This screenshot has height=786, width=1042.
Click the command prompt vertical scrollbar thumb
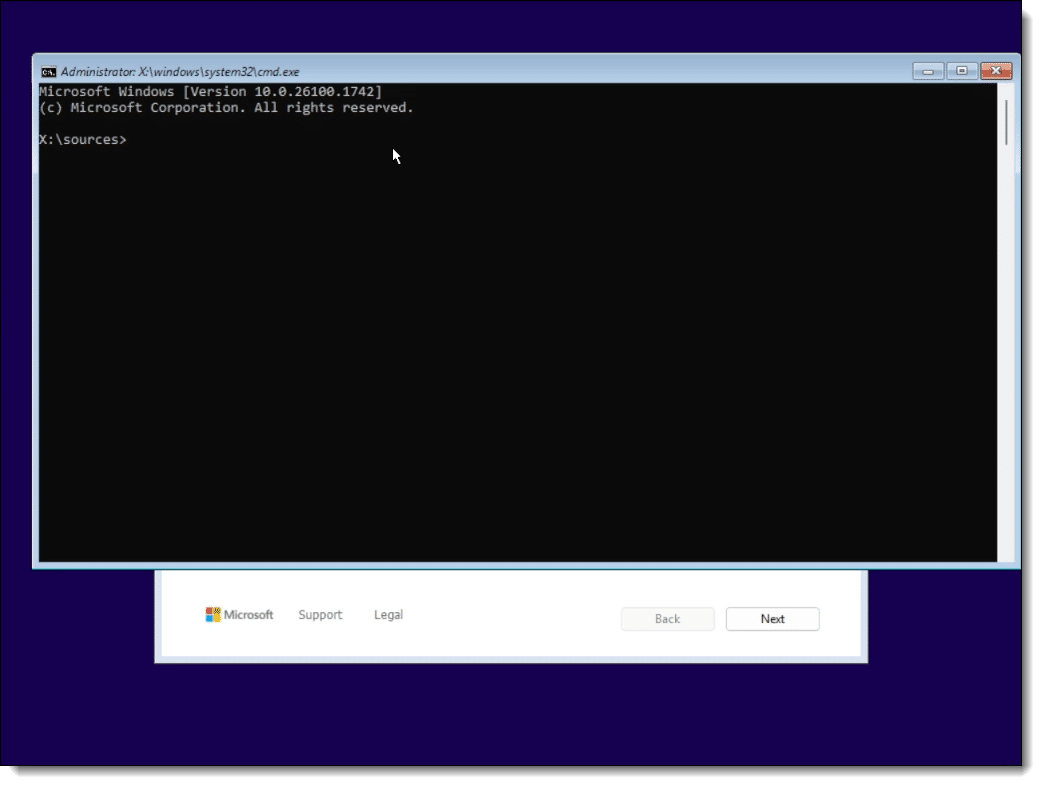[x=1006, y=122]
